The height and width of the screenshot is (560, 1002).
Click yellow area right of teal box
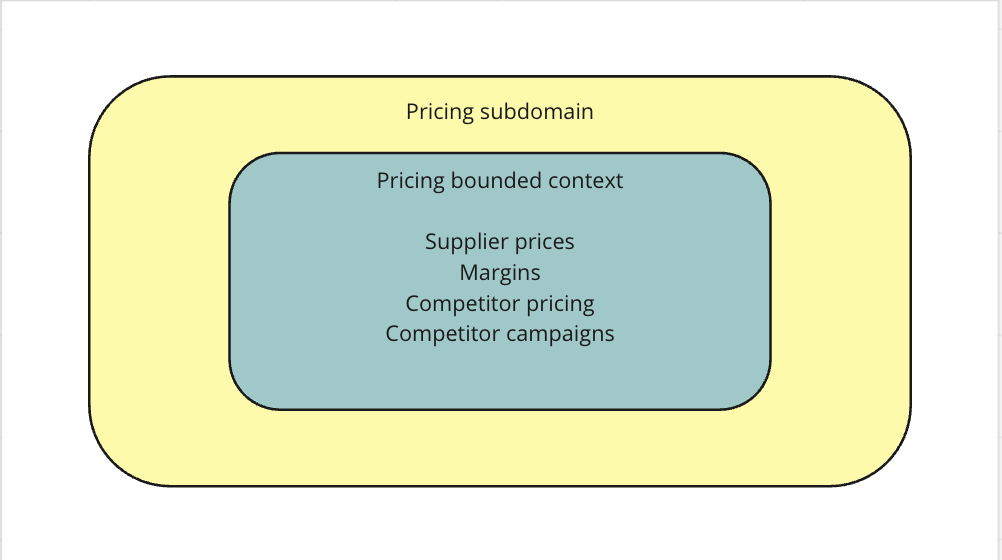[x=840, y=281]
